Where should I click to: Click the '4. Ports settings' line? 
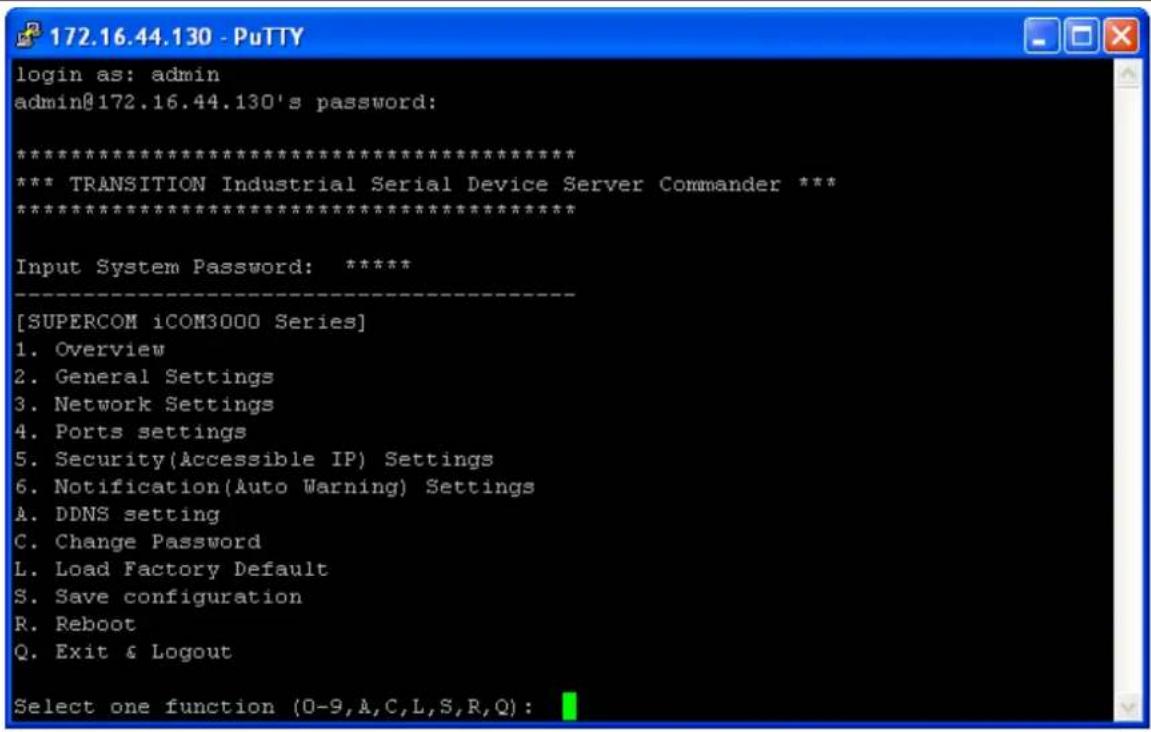131,432
